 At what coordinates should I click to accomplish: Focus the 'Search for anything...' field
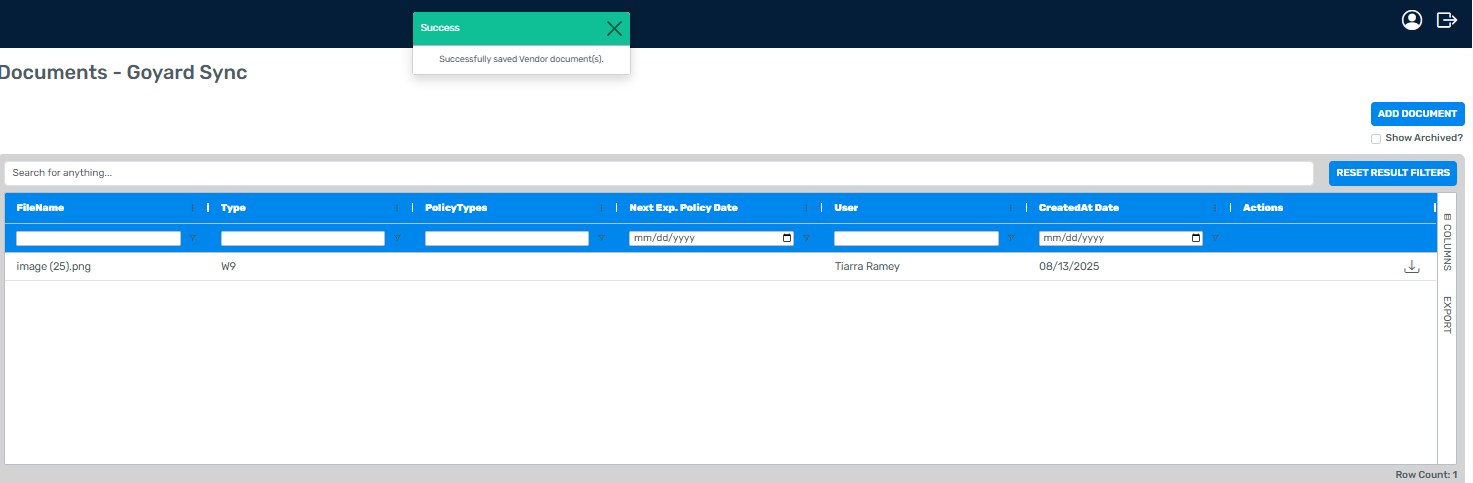659,173
